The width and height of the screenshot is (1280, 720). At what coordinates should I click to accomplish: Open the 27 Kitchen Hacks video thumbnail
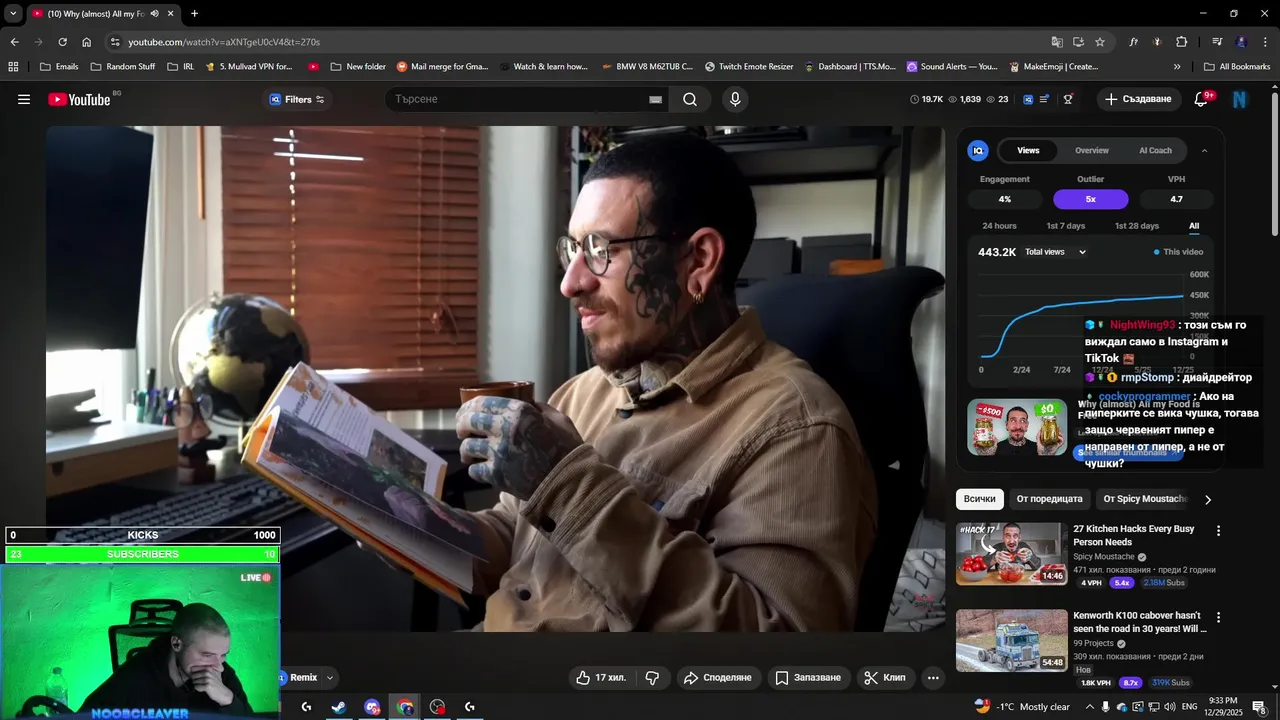tap(1011, 553)
